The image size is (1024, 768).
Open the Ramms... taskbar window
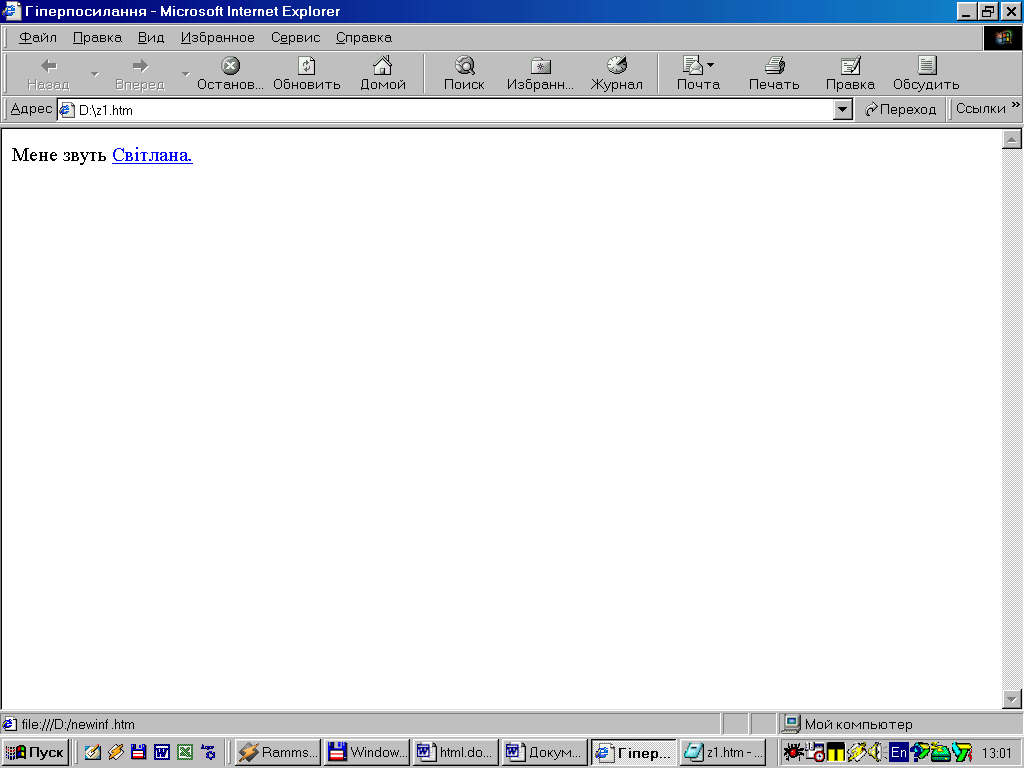point(278,752)
